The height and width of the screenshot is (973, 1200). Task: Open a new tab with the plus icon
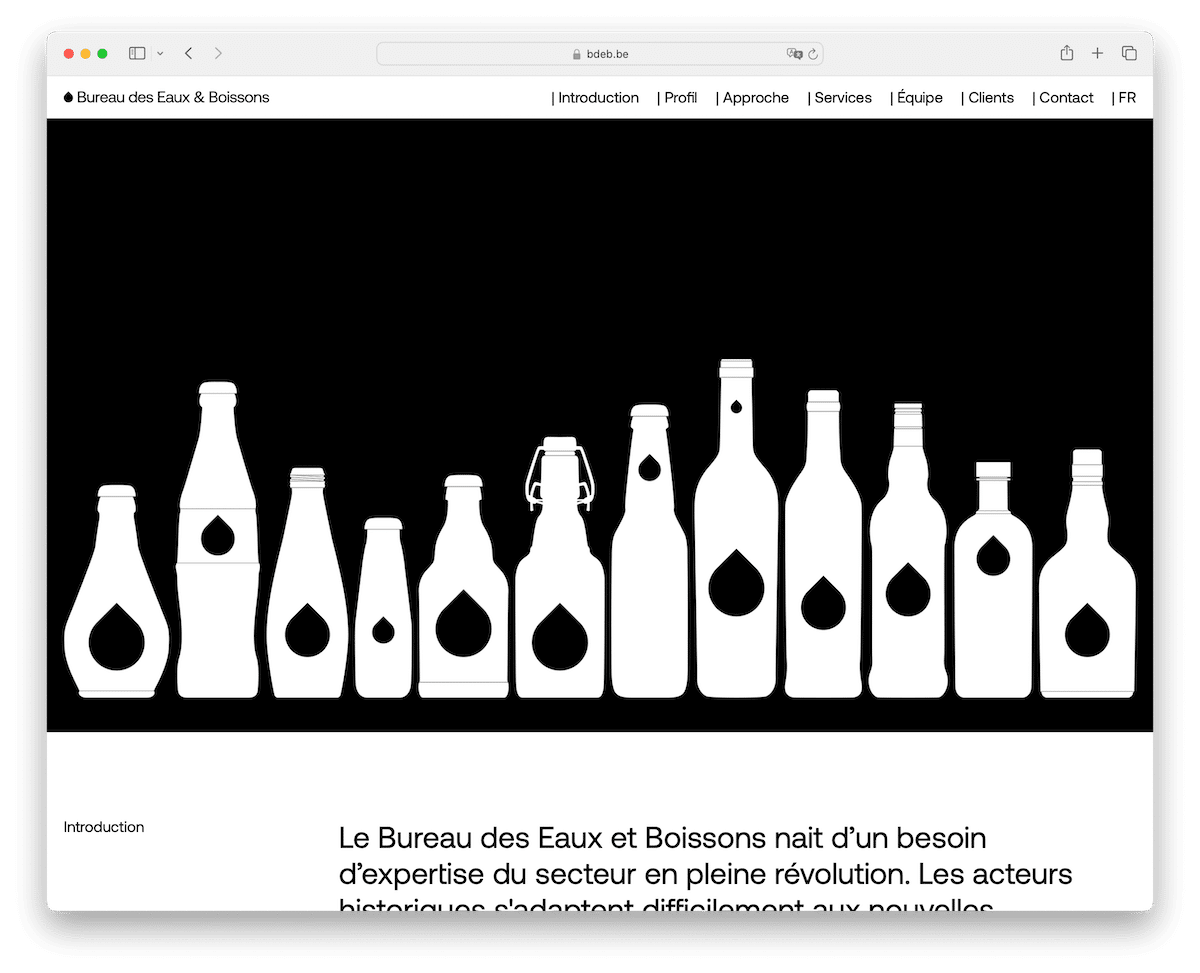1097,53
